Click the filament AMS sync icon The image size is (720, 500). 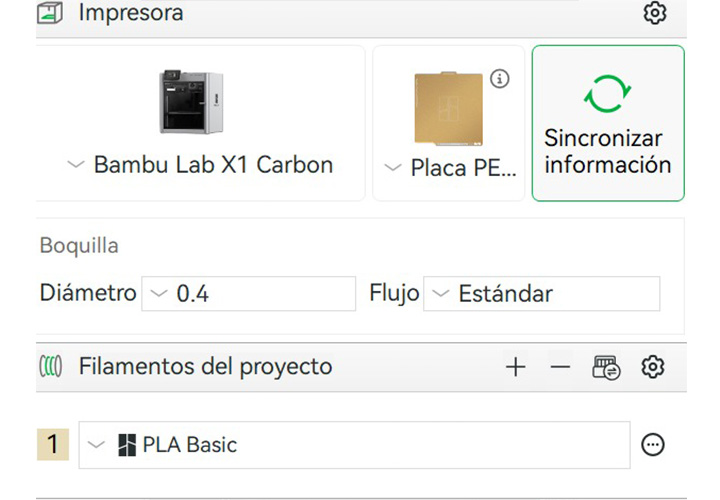pyautogui.click(x=606, y=367)
